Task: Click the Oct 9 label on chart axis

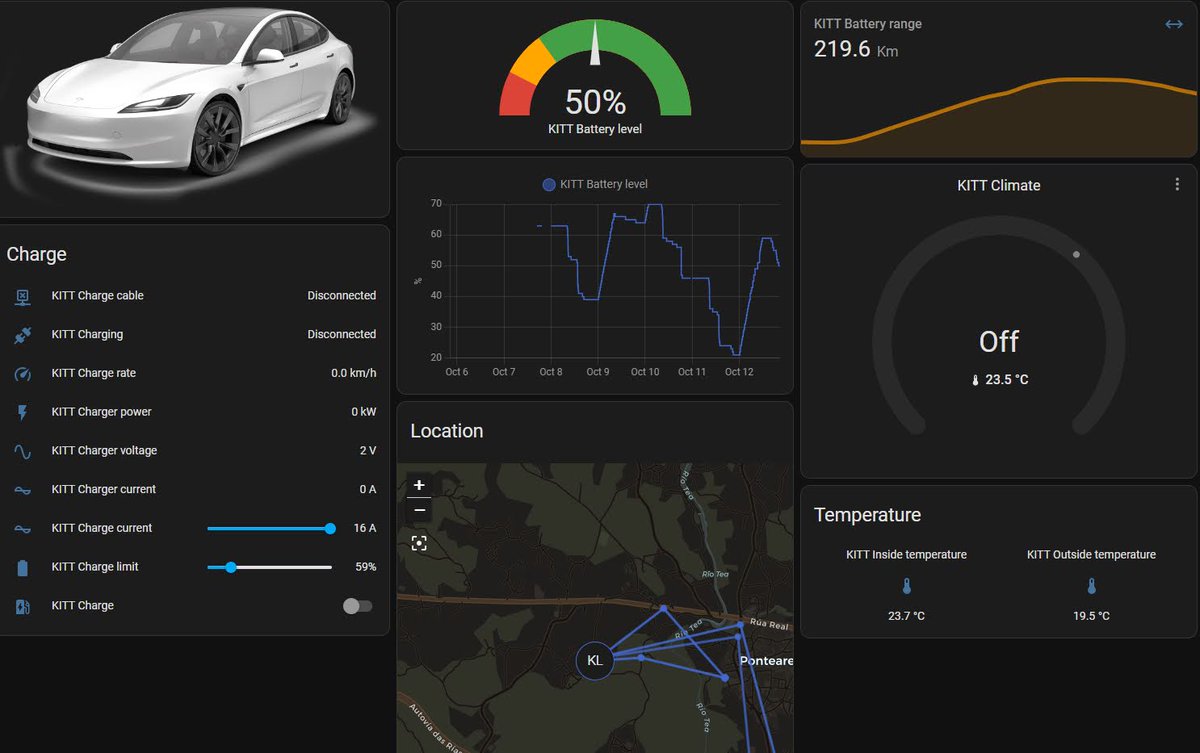Action: coord(597,372)
